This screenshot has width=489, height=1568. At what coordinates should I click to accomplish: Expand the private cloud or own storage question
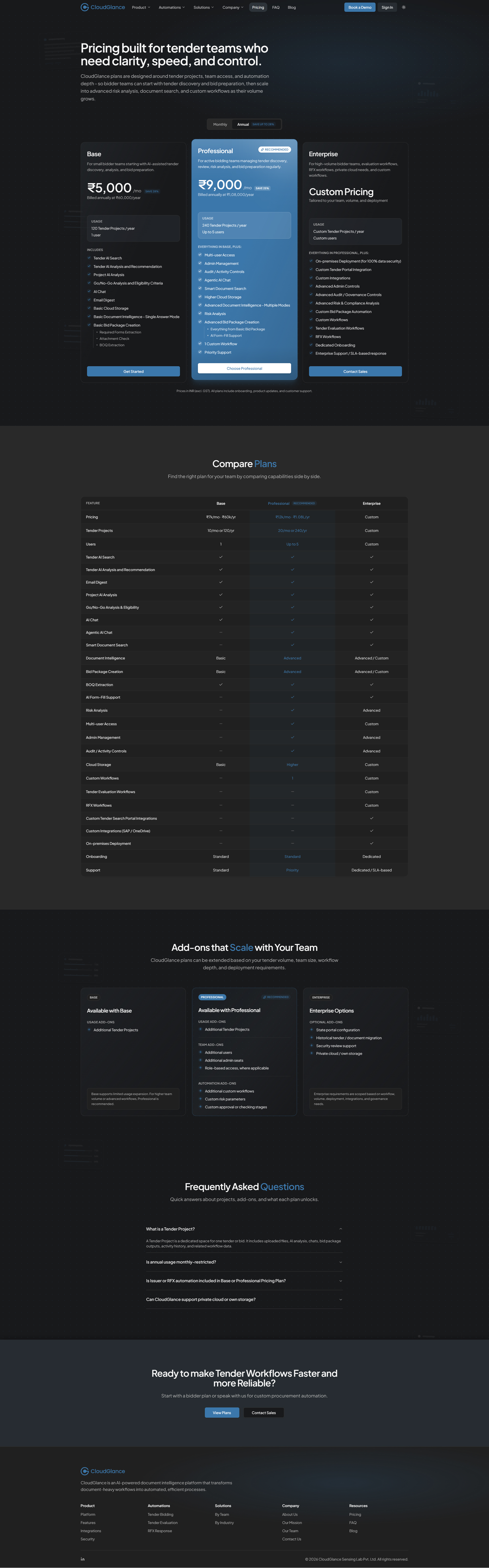pos(244,1299)
